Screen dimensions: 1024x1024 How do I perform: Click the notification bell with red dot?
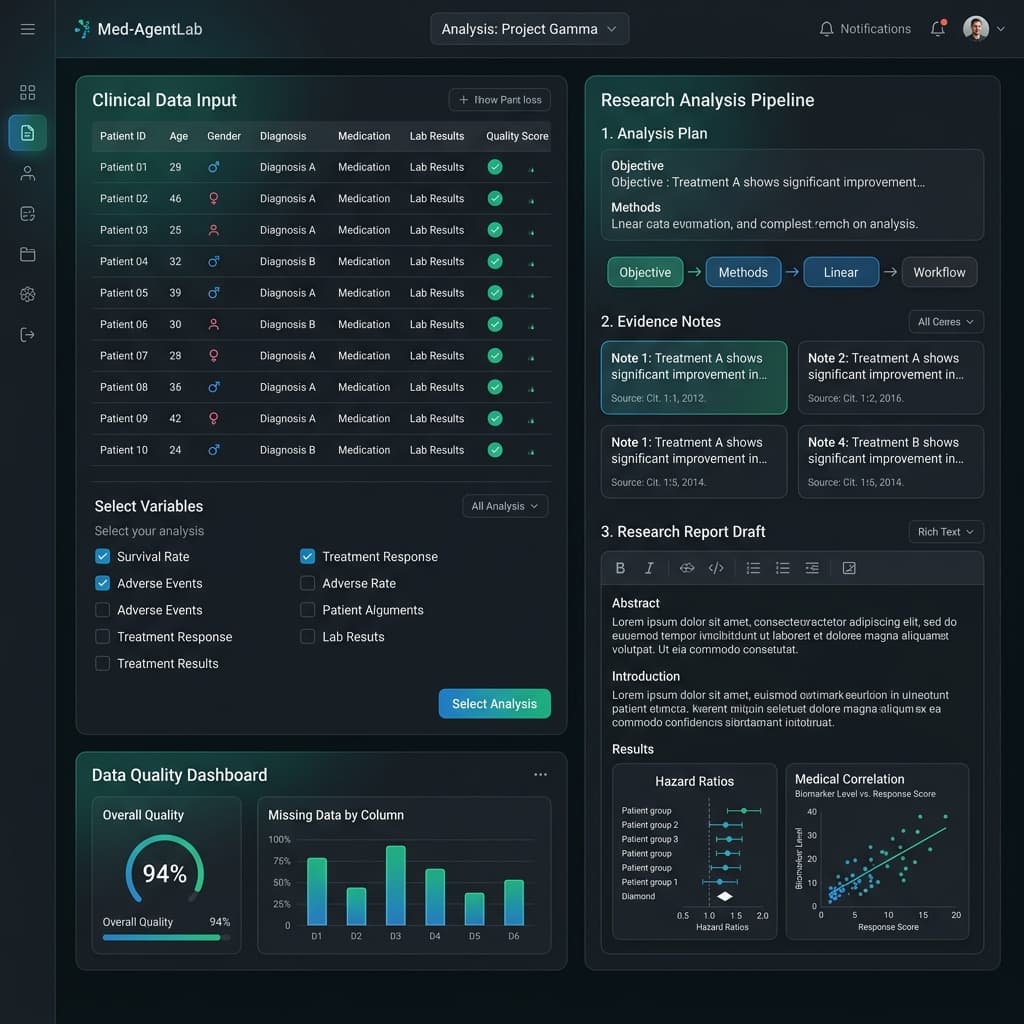click(x=938, y=28)
